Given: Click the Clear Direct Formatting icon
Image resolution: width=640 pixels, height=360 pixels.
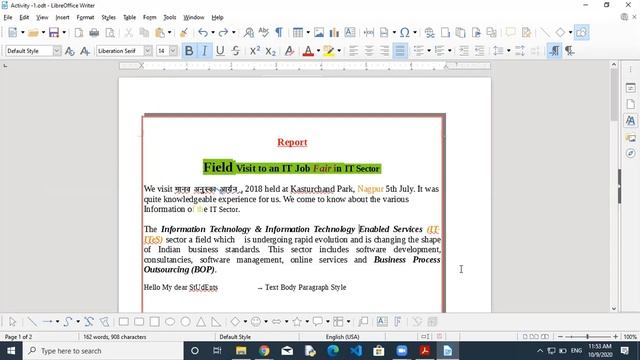Looking at the screenshot, I should [289, 51].
